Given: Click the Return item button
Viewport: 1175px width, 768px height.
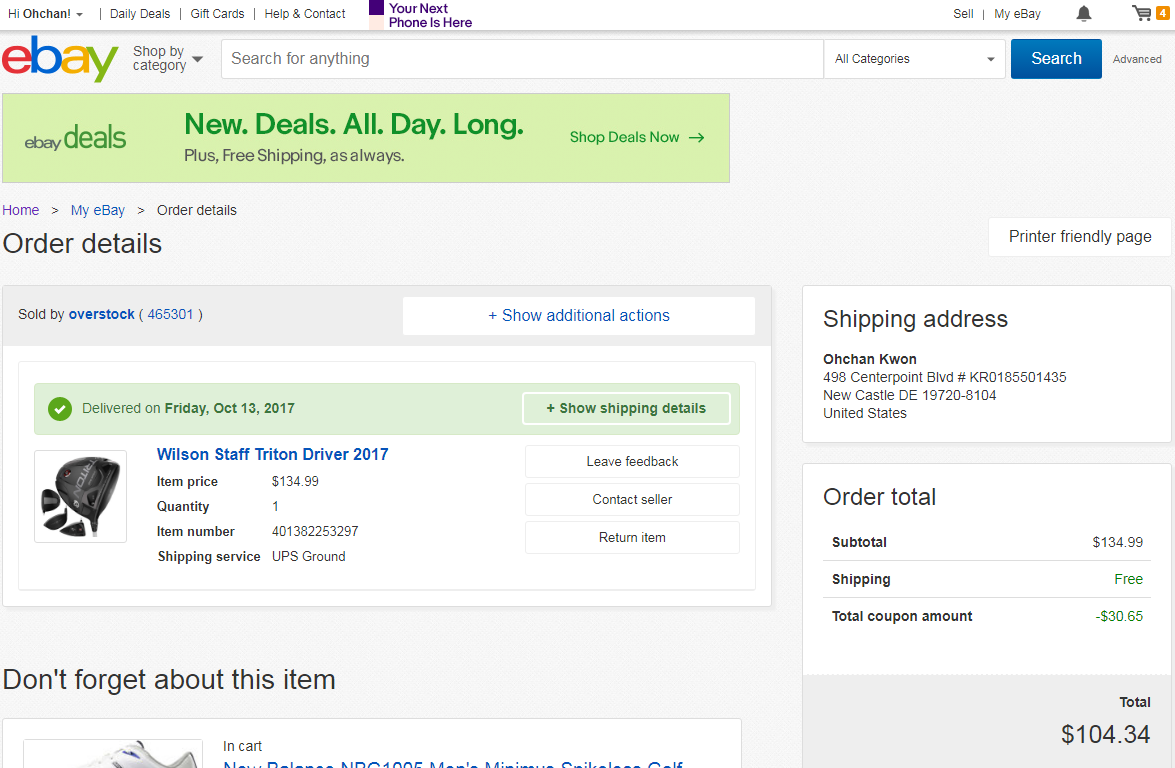Looking at the screenshot, I should 632,538.
